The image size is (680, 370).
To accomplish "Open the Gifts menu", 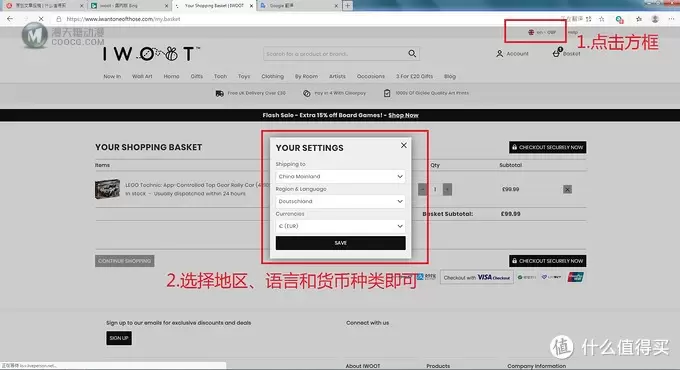I will [x=196, y=76].
